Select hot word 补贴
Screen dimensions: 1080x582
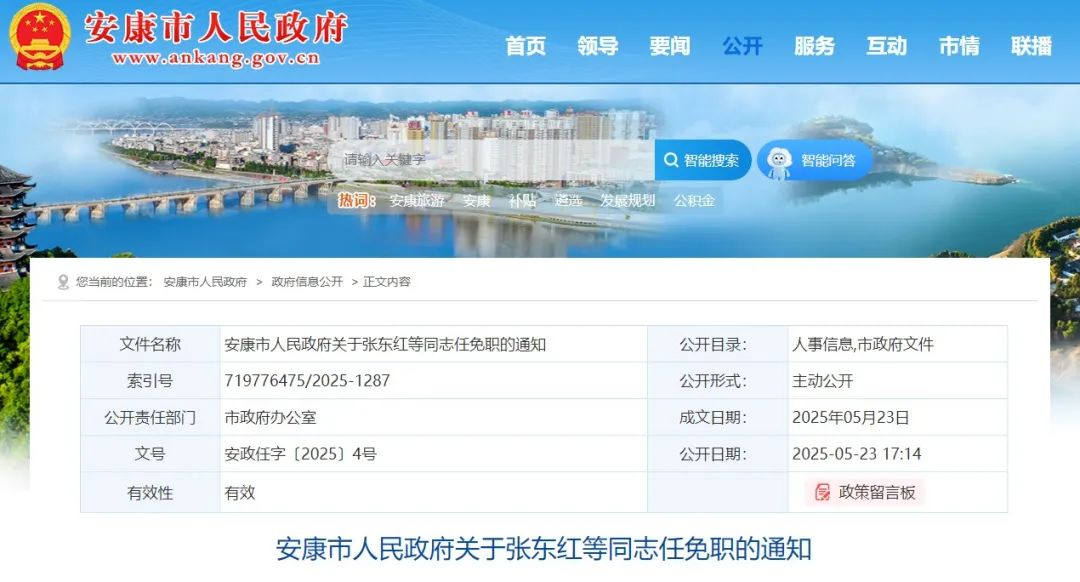point(522,200)
